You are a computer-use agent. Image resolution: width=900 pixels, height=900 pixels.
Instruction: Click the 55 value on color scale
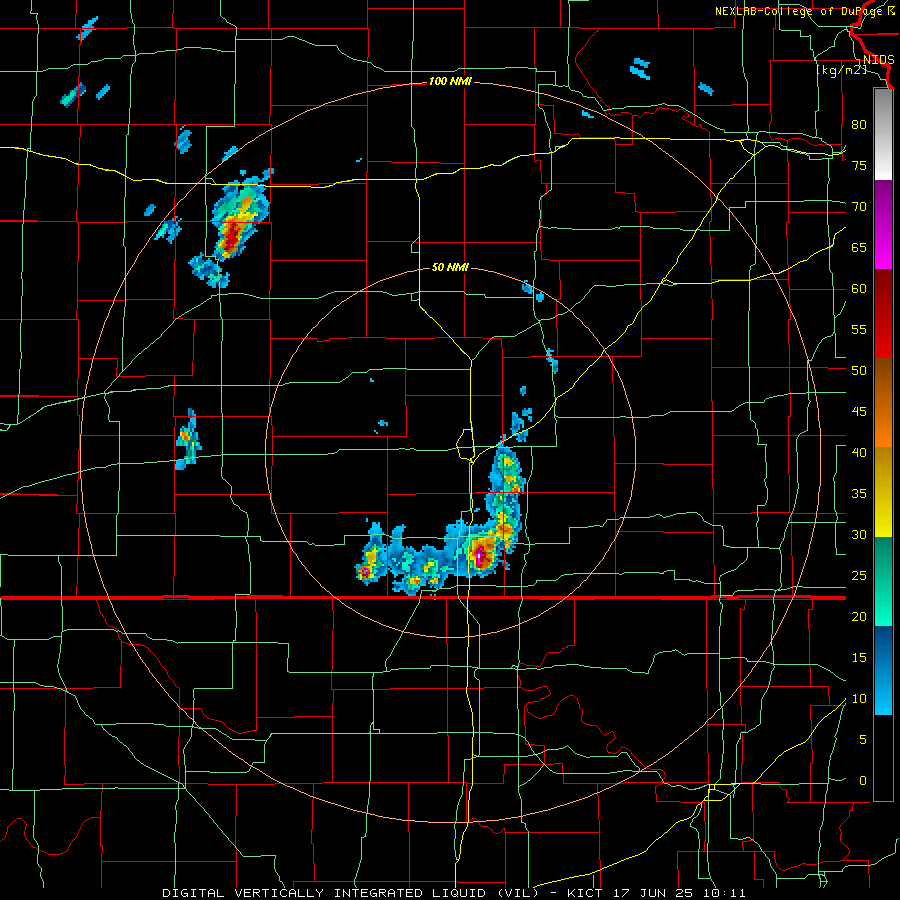(859, 330)
